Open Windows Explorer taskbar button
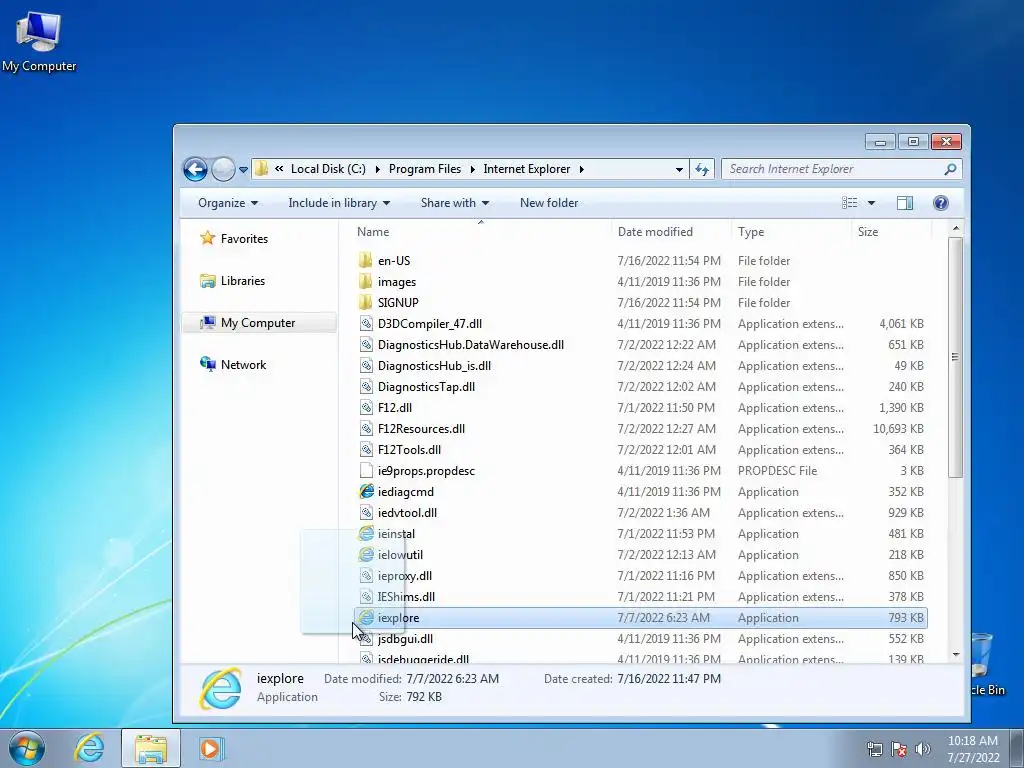The width and height of the screenshot is (1024, 768). tap(151, 748)
